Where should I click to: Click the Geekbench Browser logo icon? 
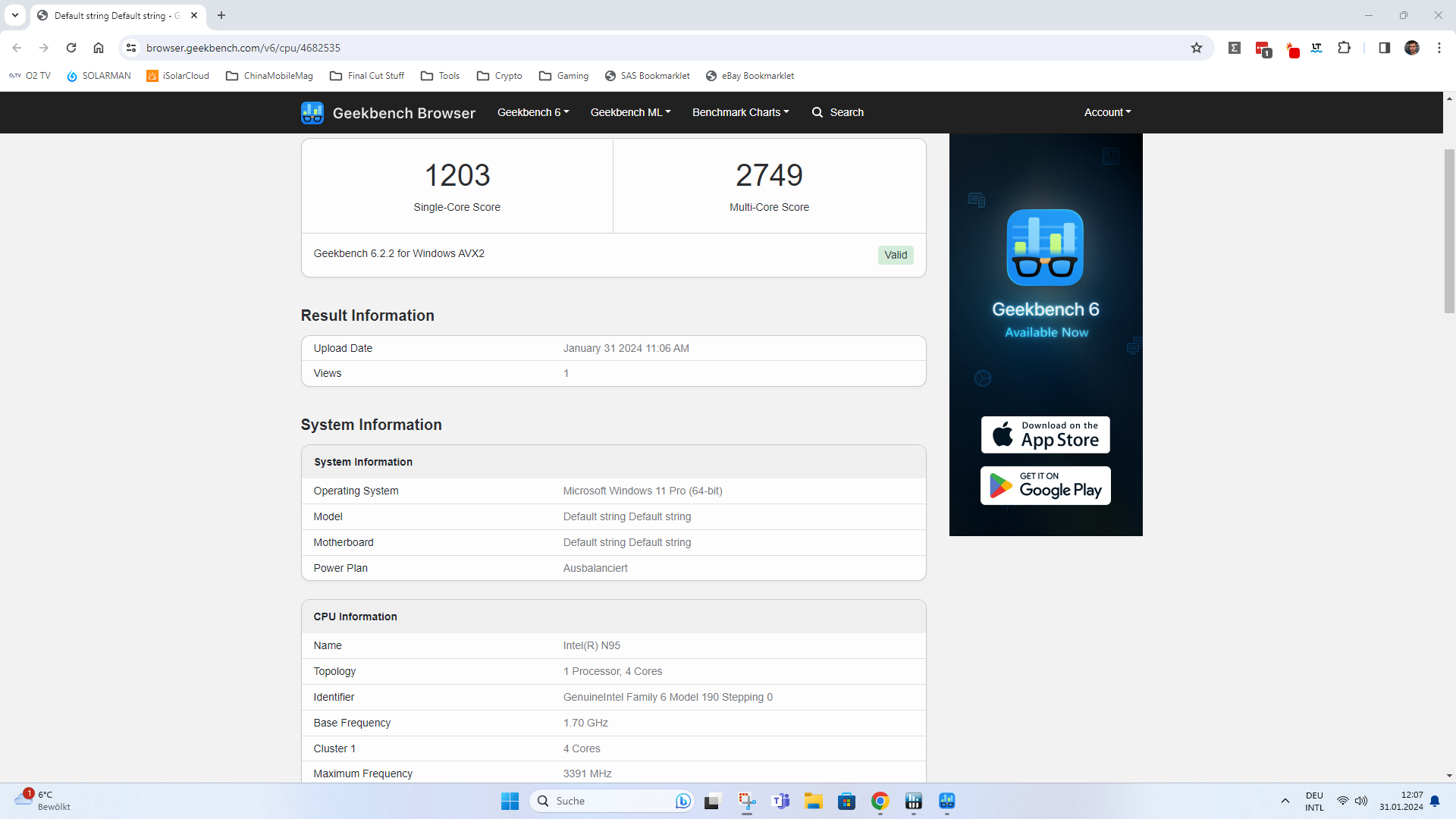pyautogui.click(x=312, y=112)
